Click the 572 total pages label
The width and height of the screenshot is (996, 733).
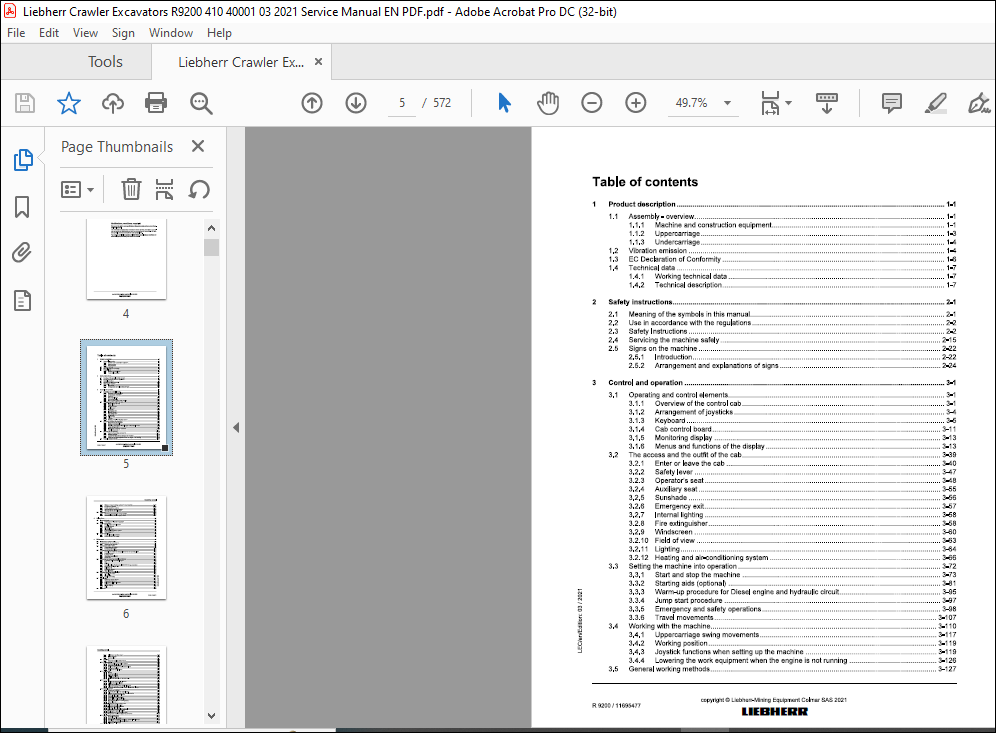[442, 103]
